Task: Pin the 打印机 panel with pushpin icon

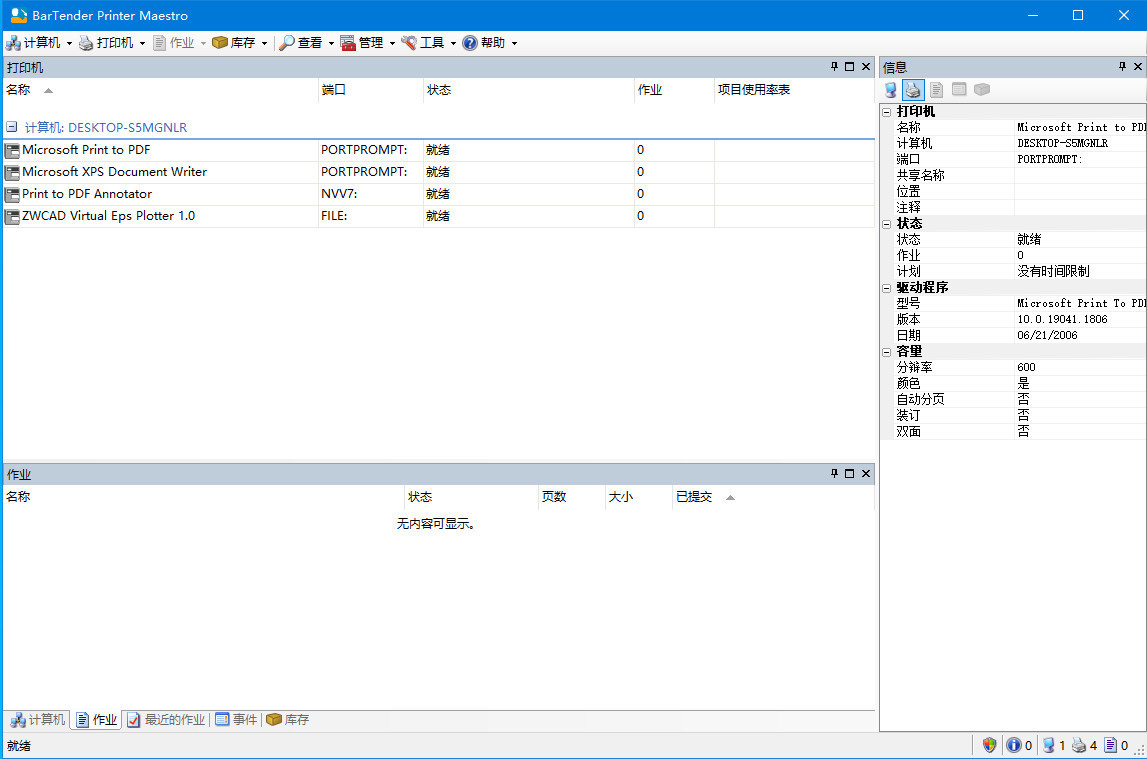Action: [834, 67]
